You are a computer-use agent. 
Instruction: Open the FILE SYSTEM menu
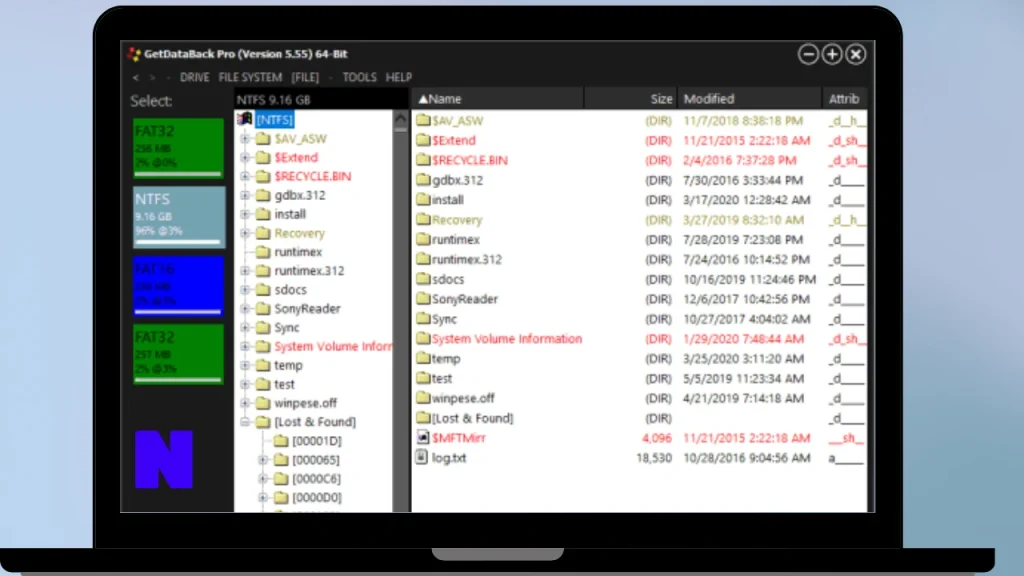[x=250, y=77]
